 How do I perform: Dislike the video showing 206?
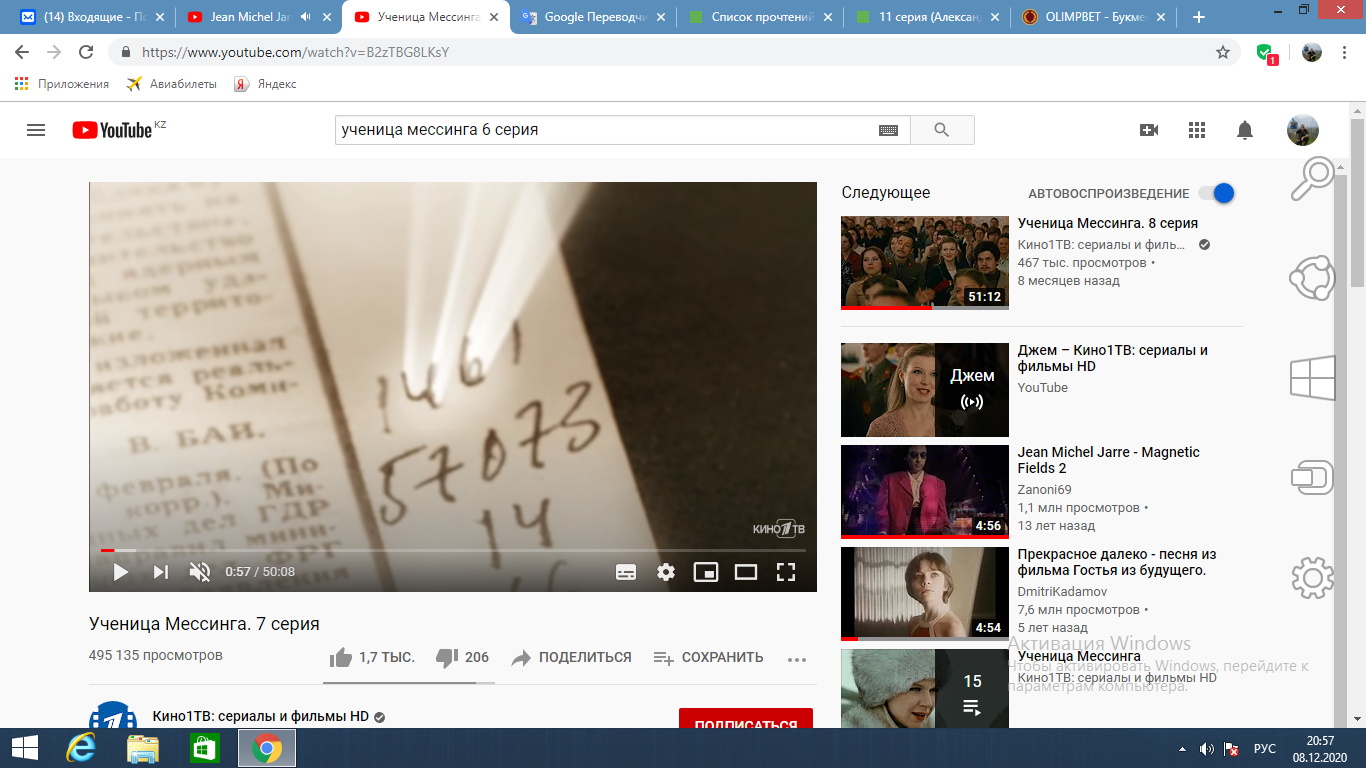tap(463, 657)
